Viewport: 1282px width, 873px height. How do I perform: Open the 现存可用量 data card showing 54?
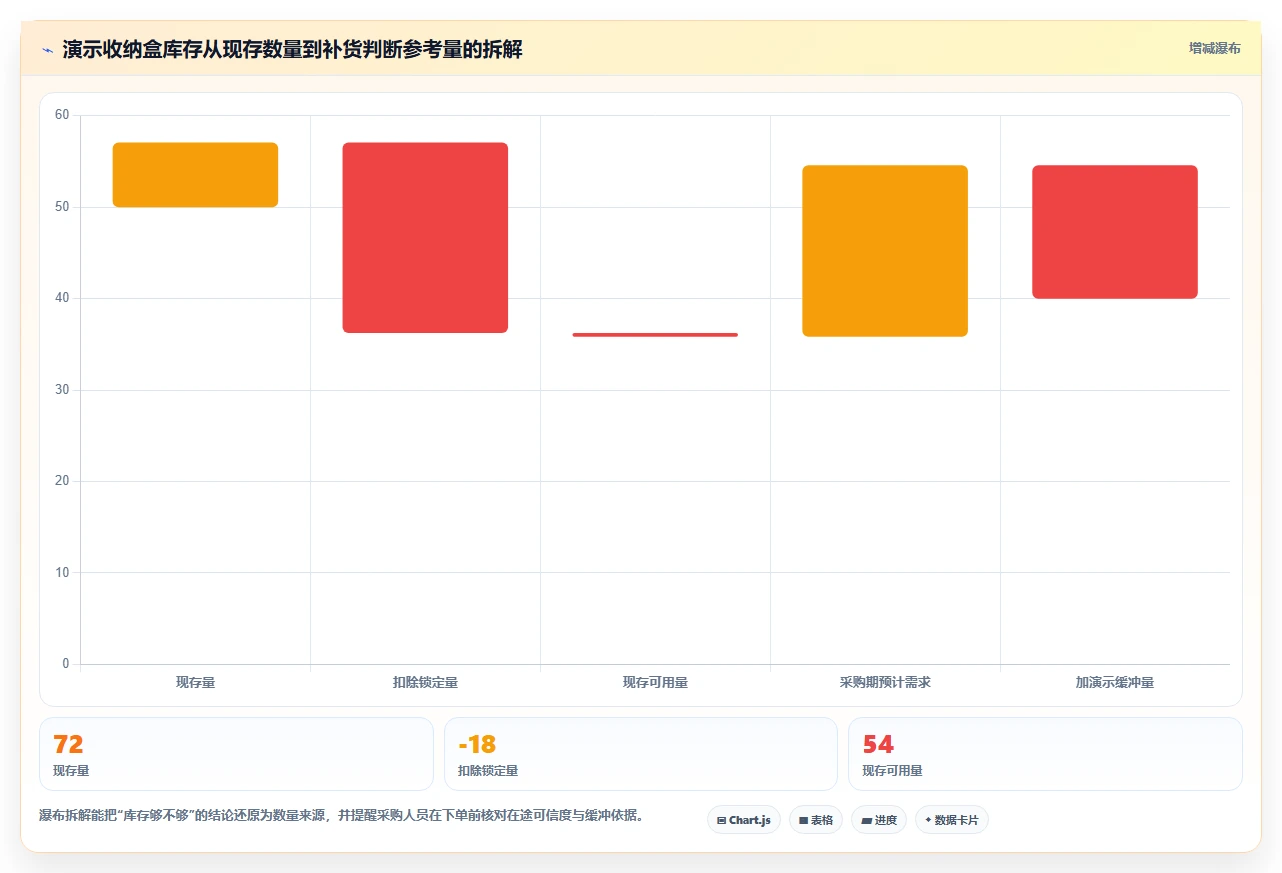[x=1045, y=754]
